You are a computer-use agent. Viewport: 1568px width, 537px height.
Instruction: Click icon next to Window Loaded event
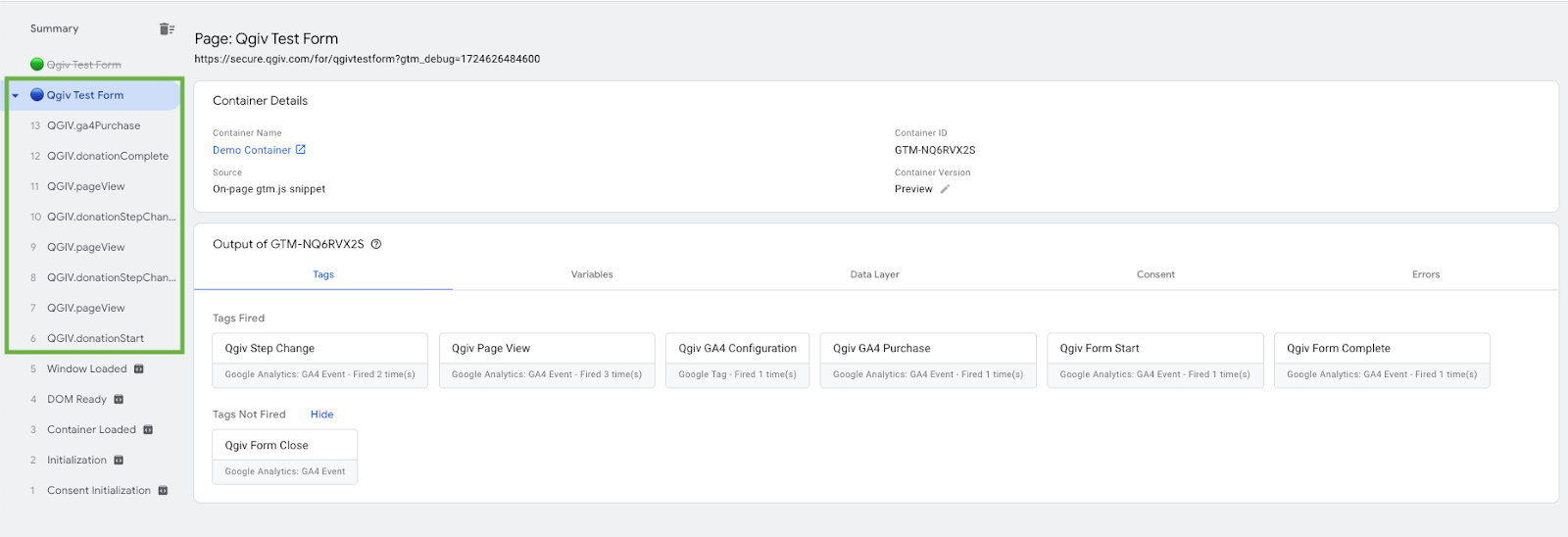click(x=139, y=369)
